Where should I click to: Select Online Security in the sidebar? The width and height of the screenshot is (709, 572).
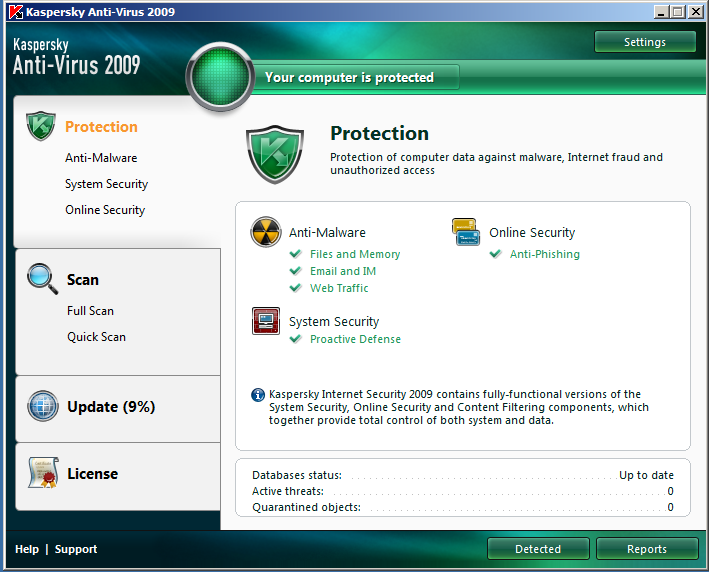point(105,210)
